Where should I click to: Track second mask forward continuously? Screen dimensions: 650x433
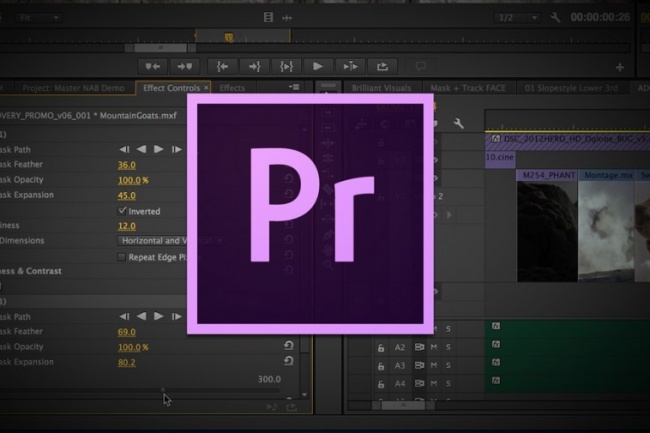pyautogui.click(x=159, y=316)
